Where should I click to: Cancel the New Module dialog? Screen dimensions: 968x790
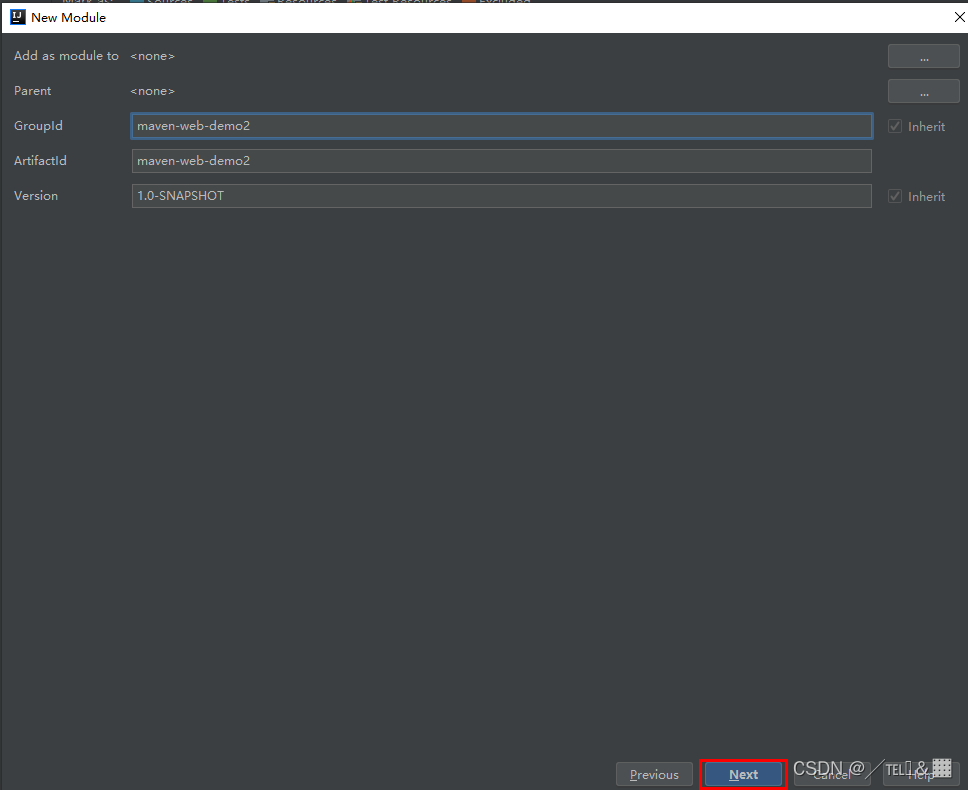point(831,774)
